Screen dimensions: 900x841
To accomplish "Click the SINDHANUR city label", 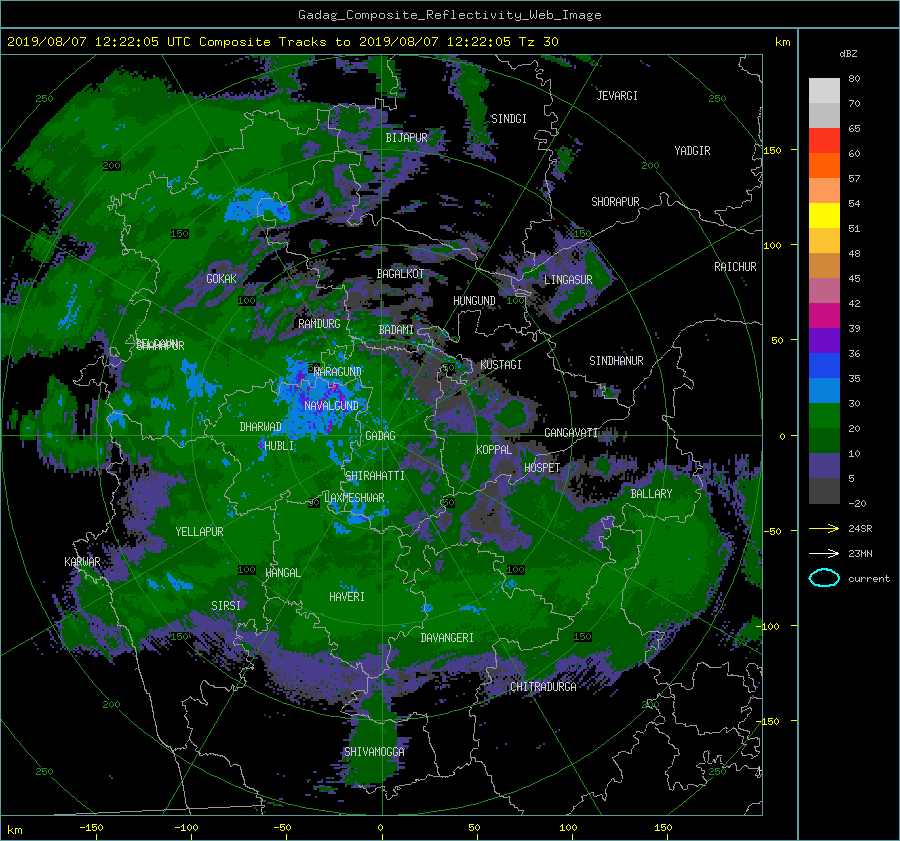I will pos(616,361).
